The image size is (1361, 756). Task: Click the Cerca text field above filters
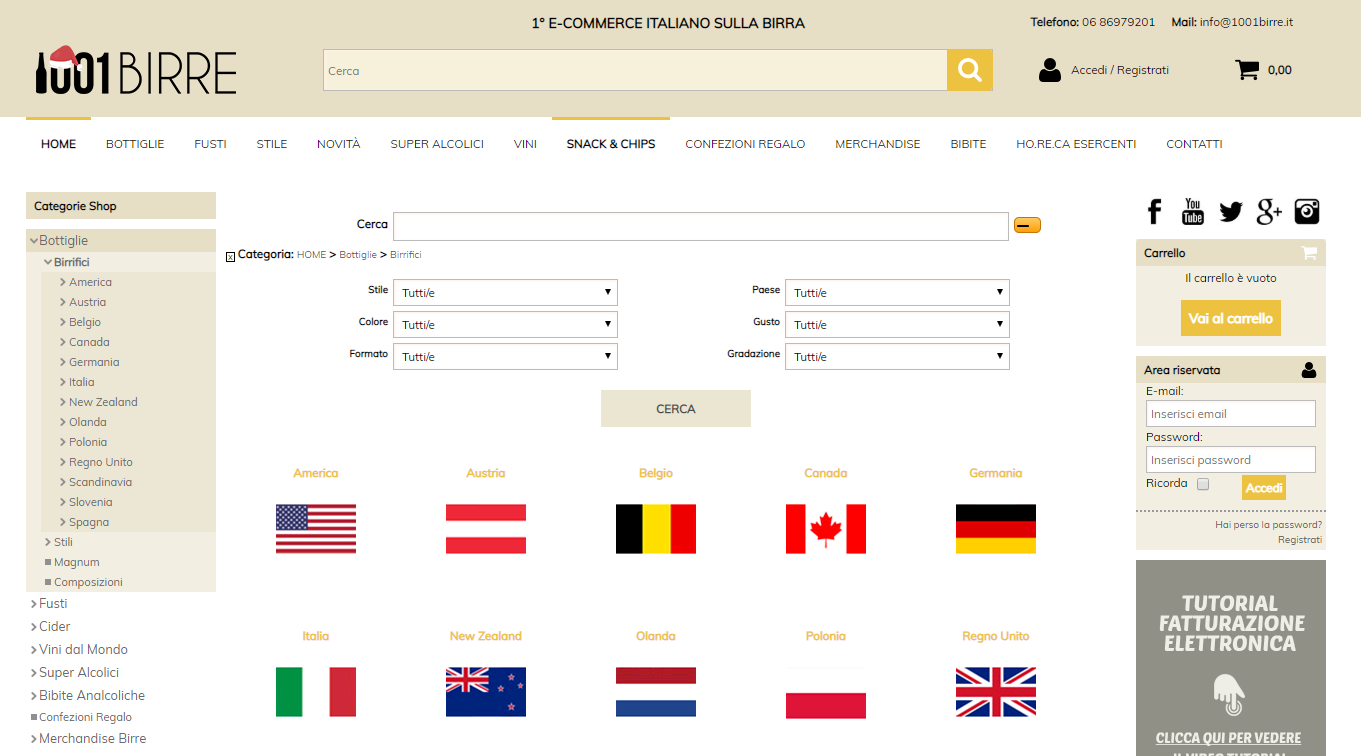point(701,226)
